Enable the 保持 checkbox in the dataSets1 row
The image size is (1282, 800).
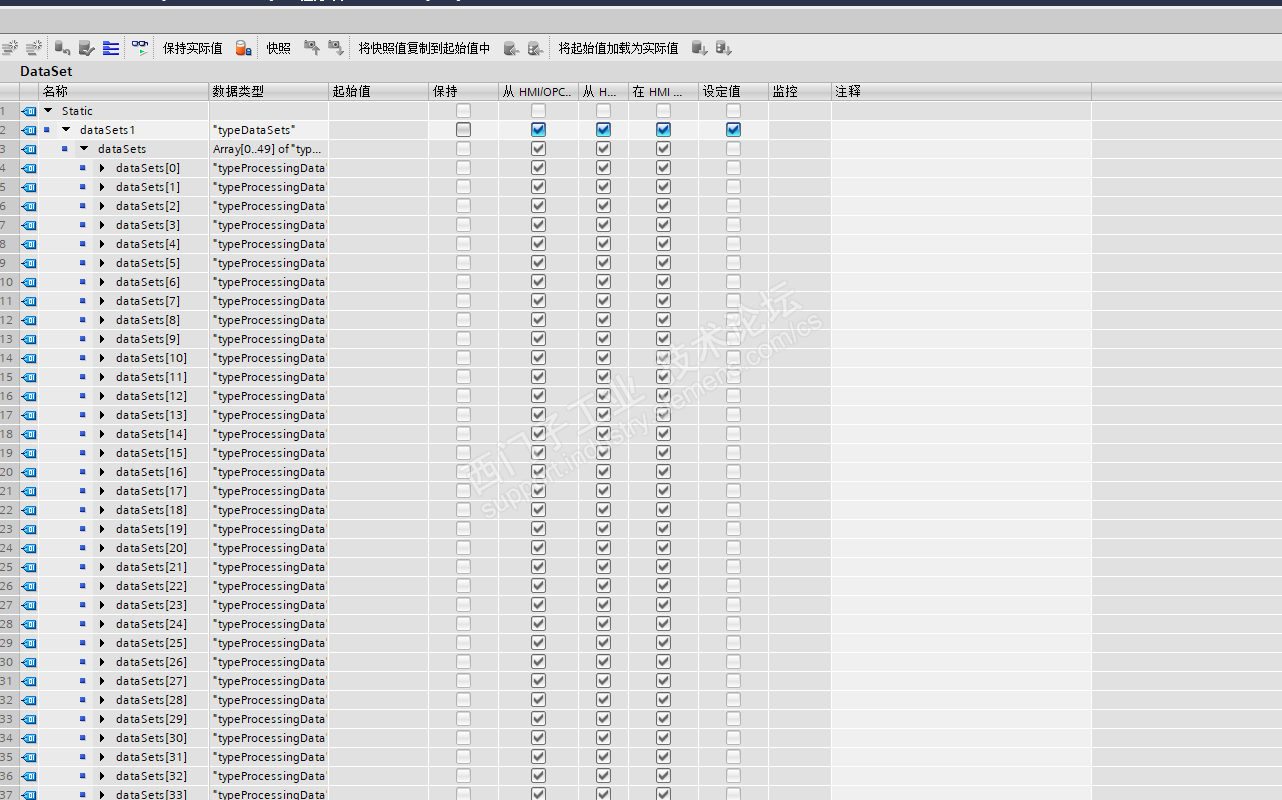[463, 130]
